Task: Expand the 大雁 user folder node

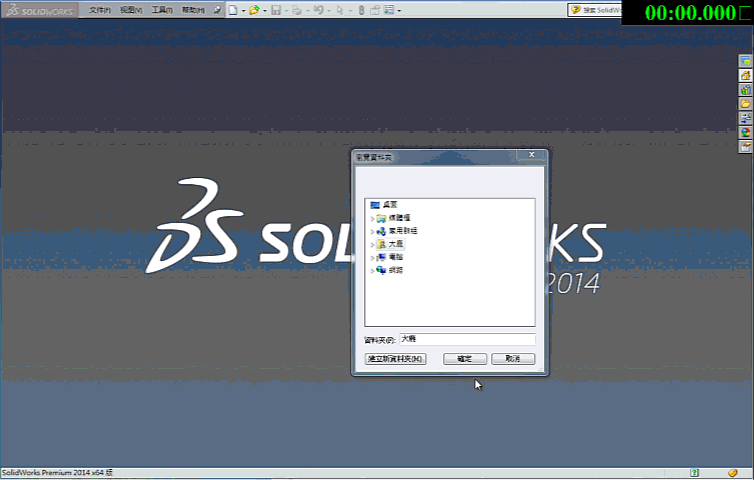Action: pos(372,245)
